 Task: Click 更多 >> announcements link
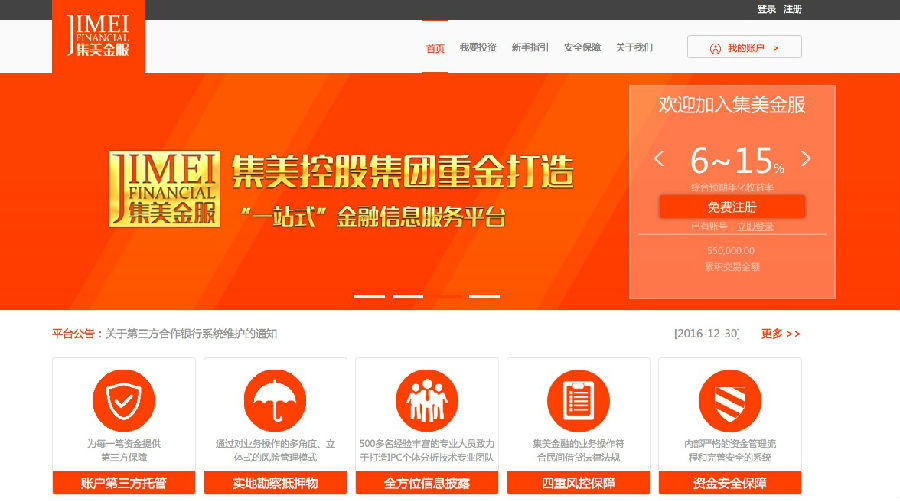coord(780,333)
